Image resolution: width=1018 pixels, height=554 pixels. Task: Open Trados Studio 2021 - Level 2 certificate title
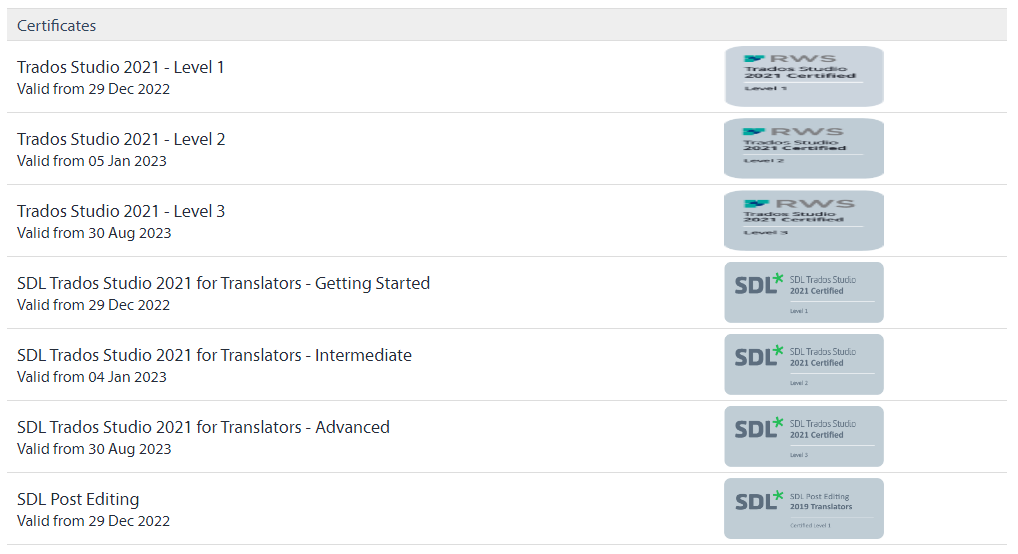tap(121, 139)
